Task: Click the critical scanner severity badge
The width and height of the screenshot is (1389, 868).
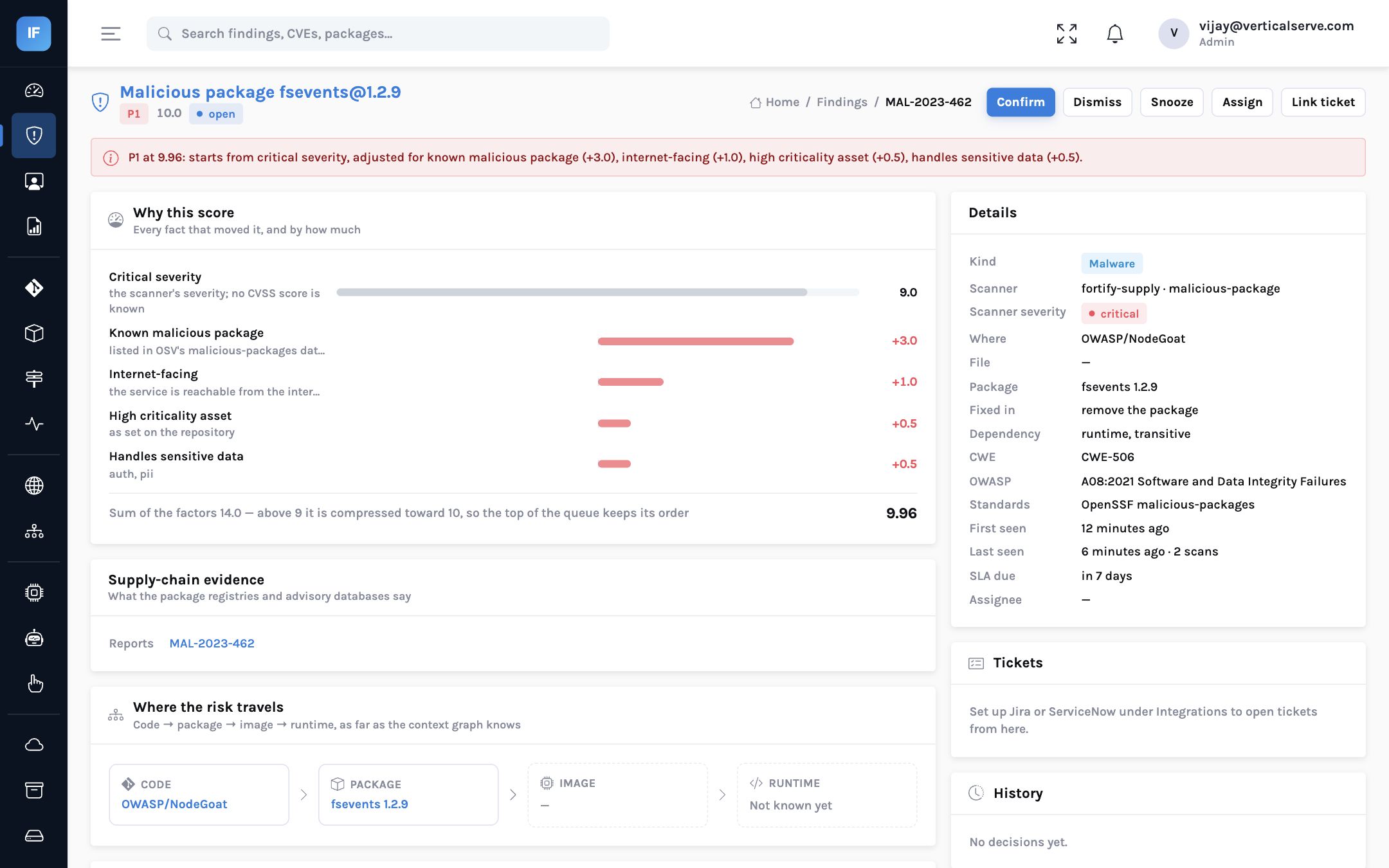Action: pos(1113,314)
